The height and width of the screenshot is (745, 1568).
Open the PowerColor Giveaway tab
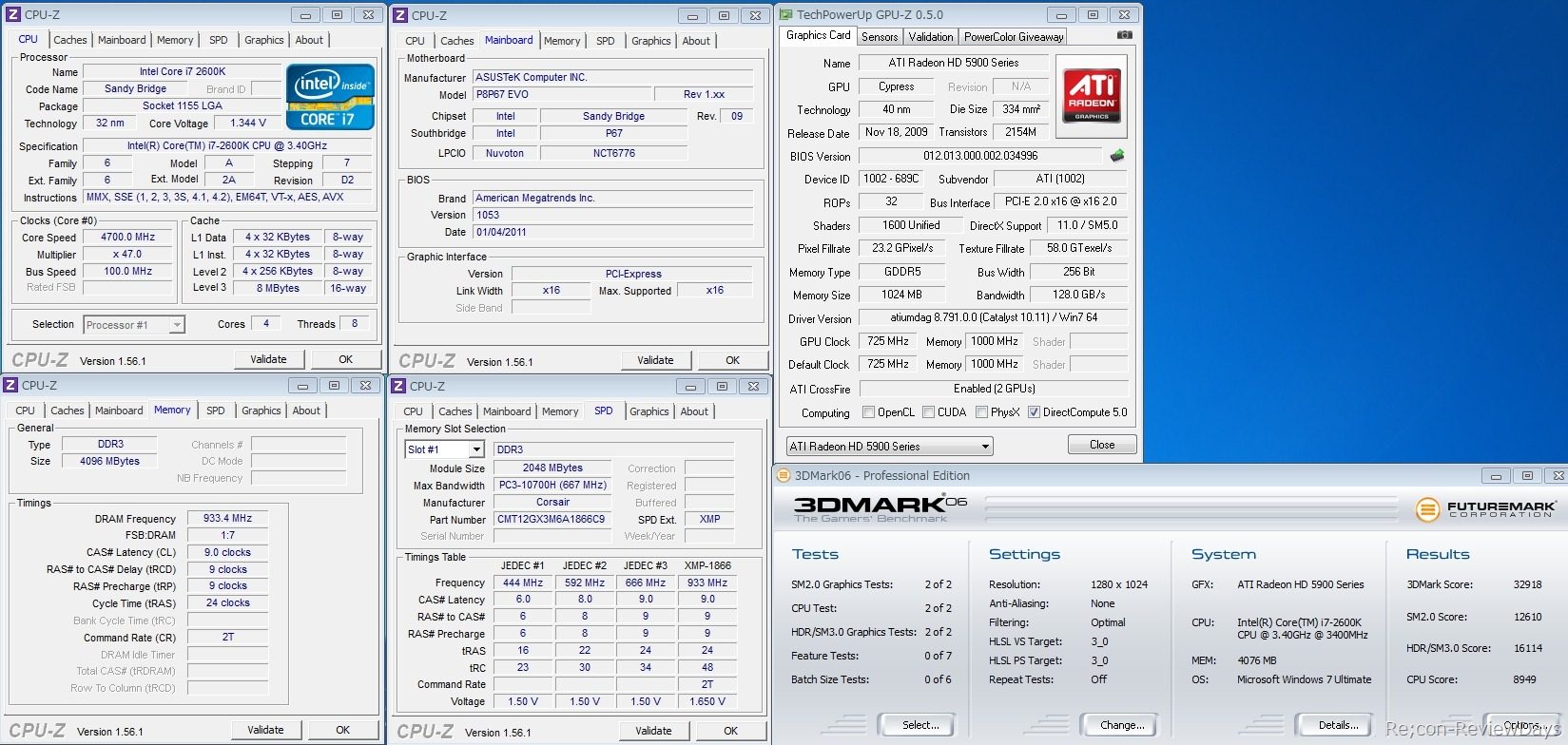pos(1013,36)
